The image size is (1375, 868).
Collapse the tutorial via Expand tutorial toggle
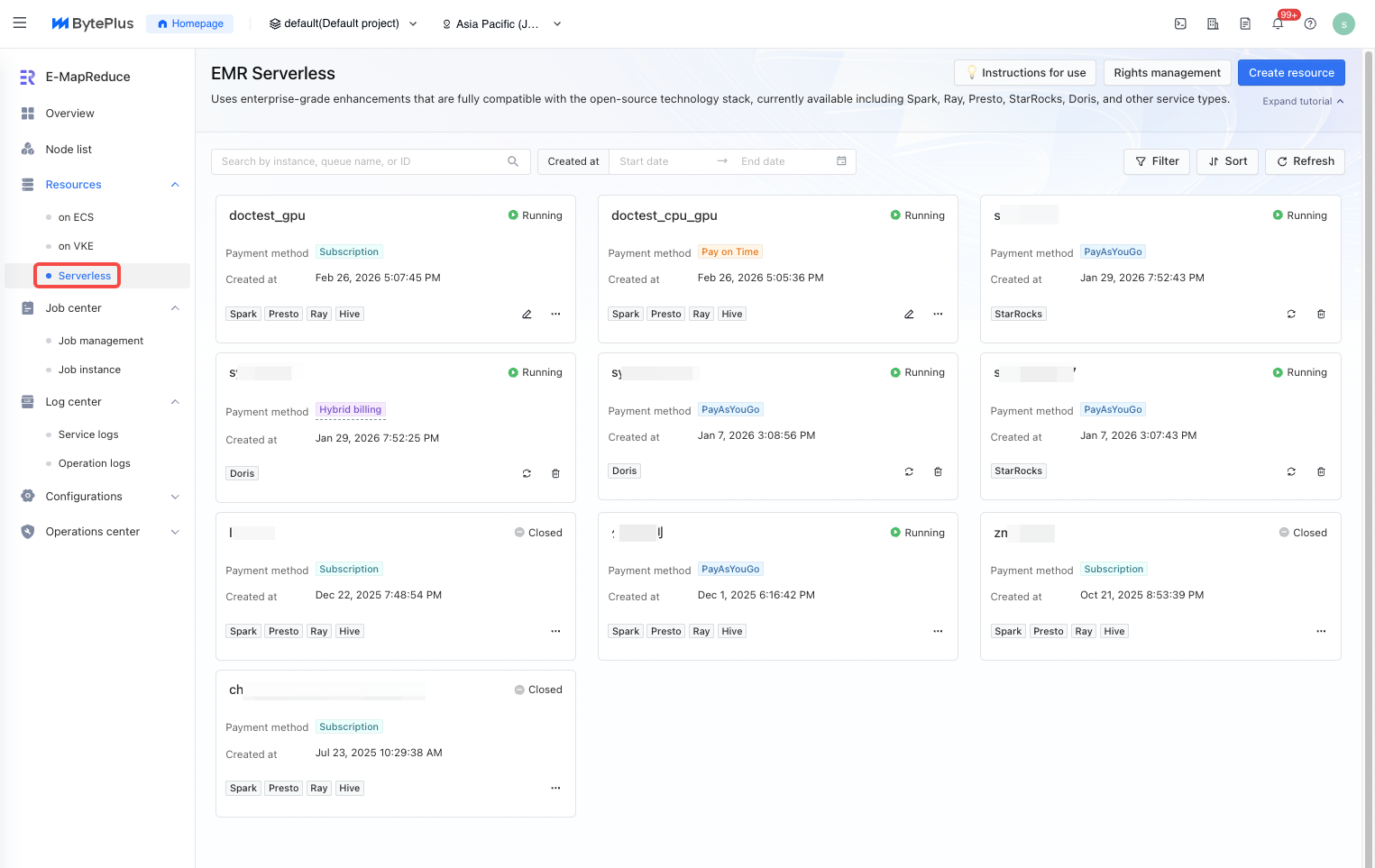pos(1303,101)
